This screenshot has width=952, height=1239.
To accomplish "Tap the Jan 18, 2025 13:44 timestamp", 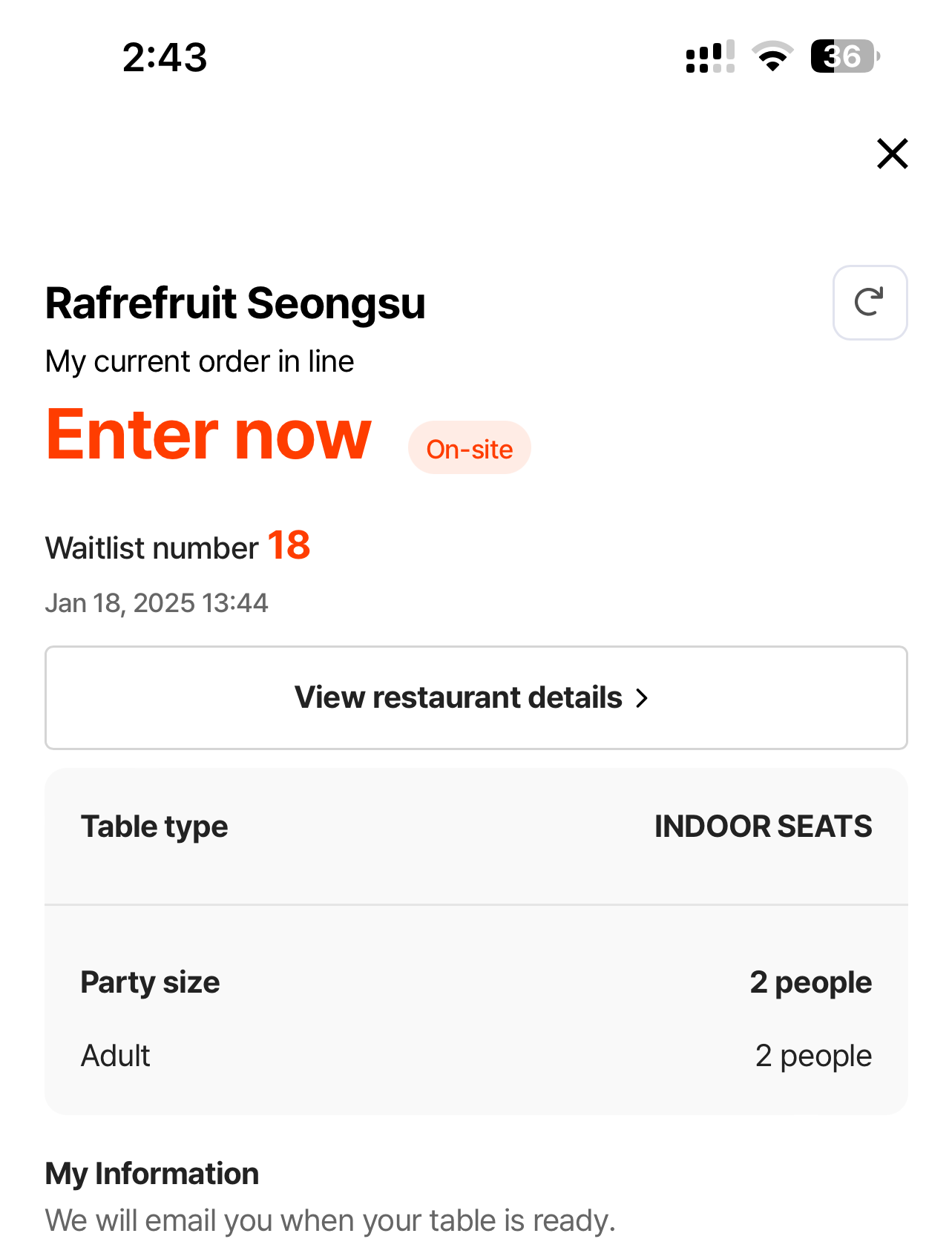I will pos(157,603).
